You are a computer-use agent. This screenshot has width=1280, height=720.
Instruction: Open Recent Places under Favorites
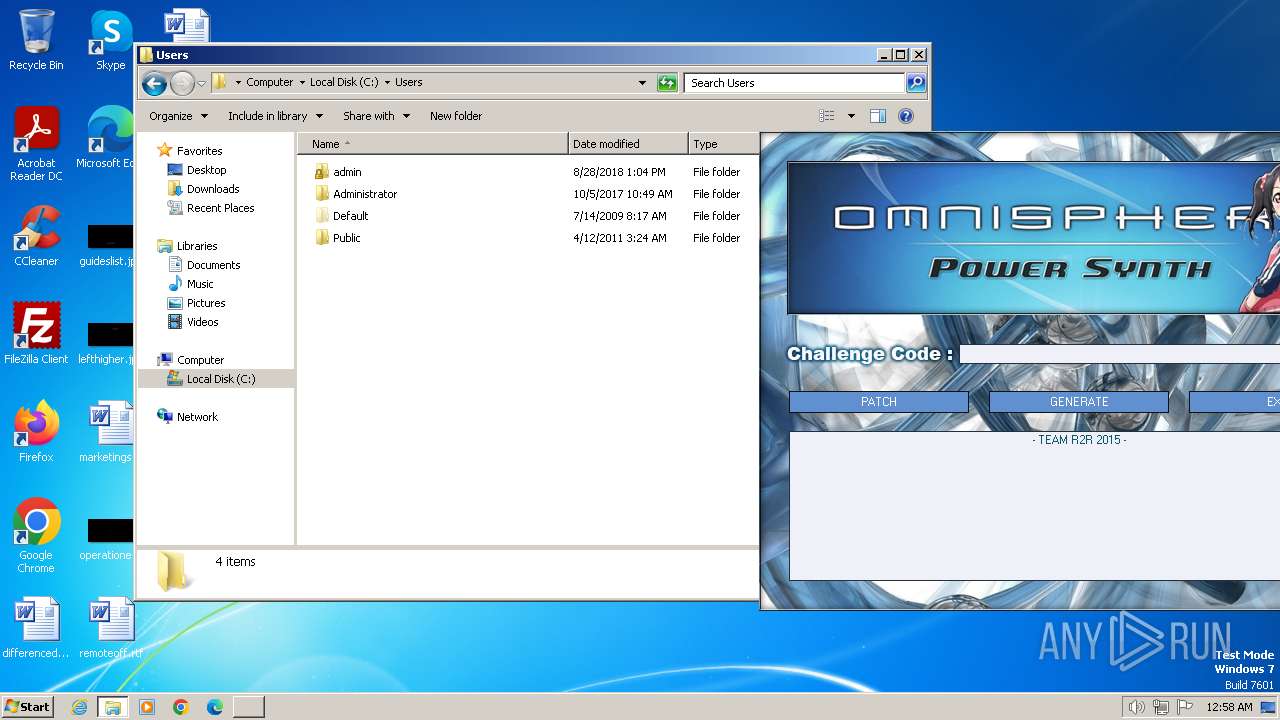pyautogui.click(x=220, y=208)
